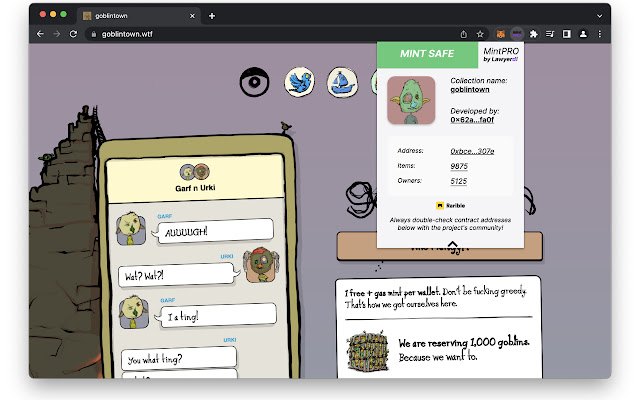The image size is (640, 400).
Task: Reload the goblintown.wtf page
Action: click(x=73, y=34)
